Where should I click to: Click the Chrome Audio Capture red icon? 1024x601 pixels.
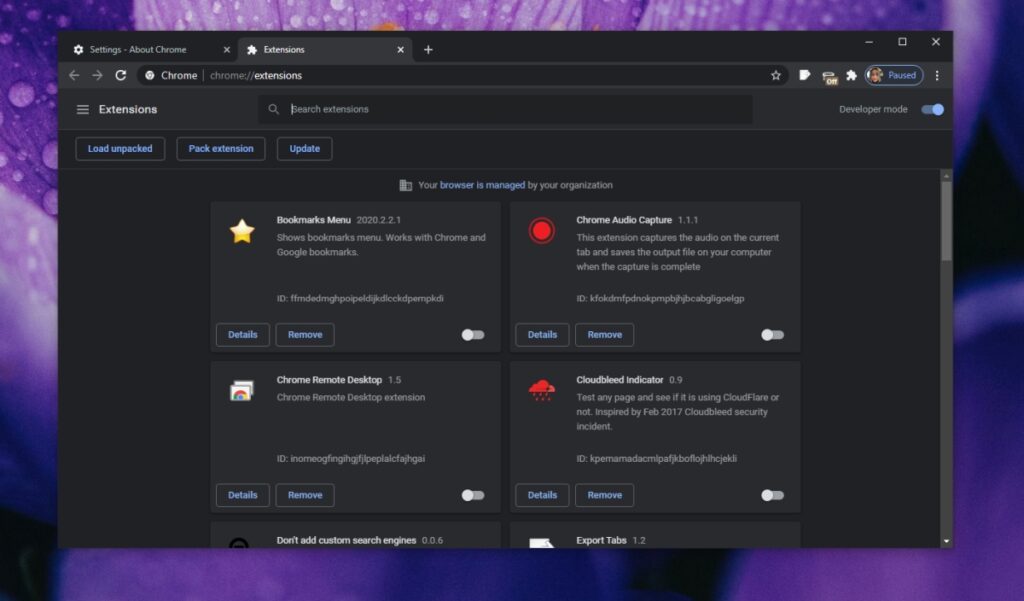tap(541, 230)
